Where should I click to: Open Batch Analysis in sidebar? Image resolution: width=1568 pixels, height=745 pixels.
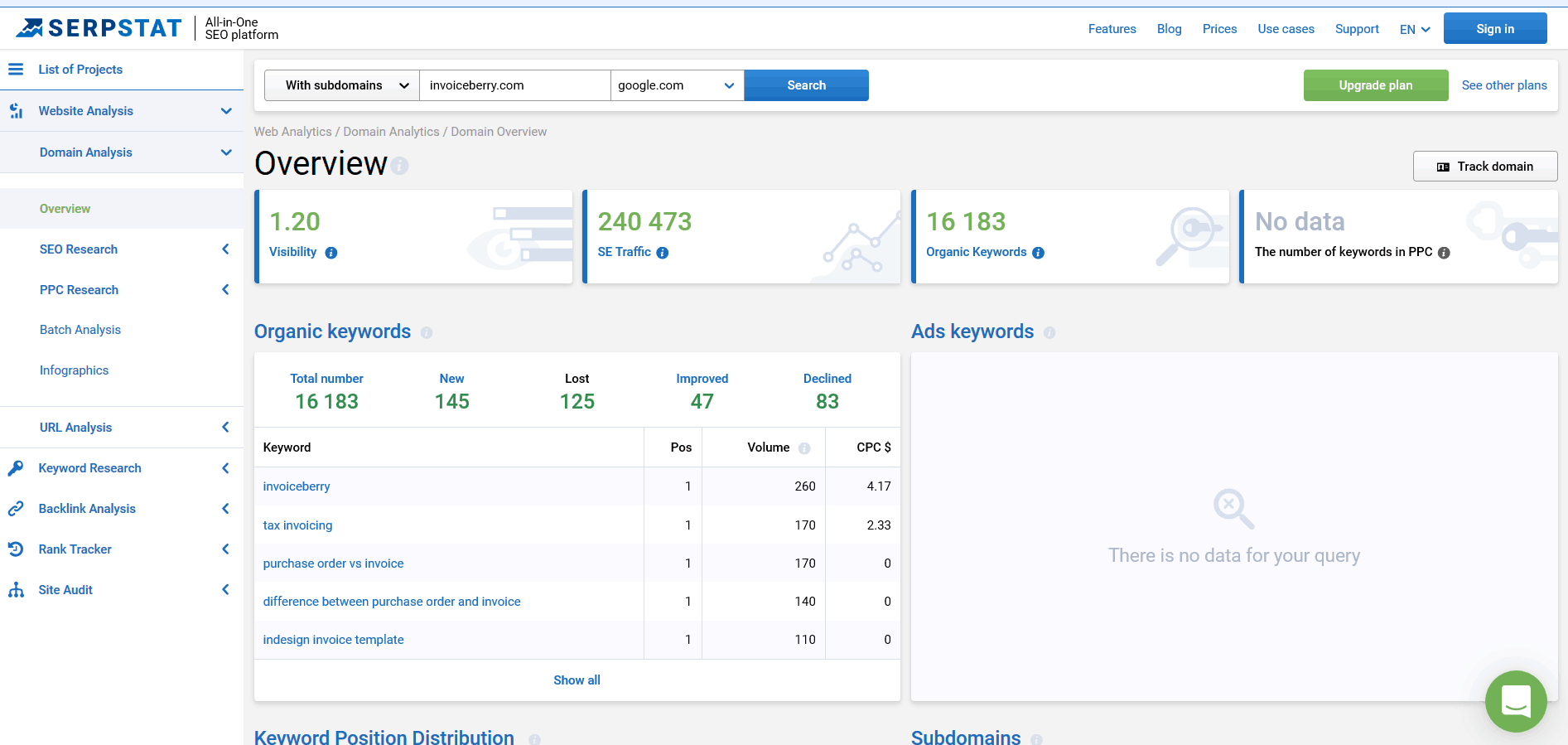point(80,330)
